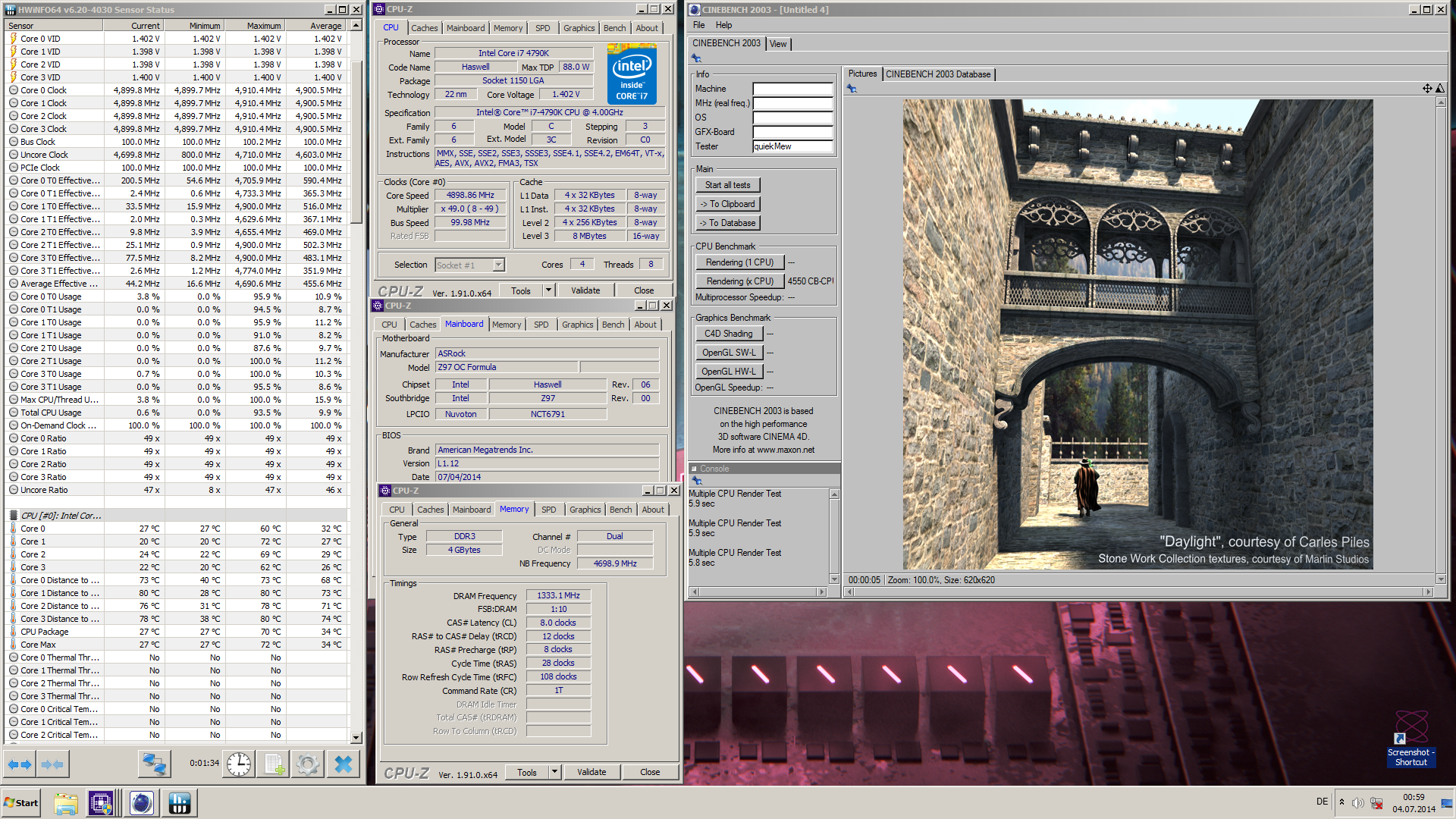Screen dimensions: 1456x819
Task: Click Console panel scroll-down arrow
Action: pos(834,579)
